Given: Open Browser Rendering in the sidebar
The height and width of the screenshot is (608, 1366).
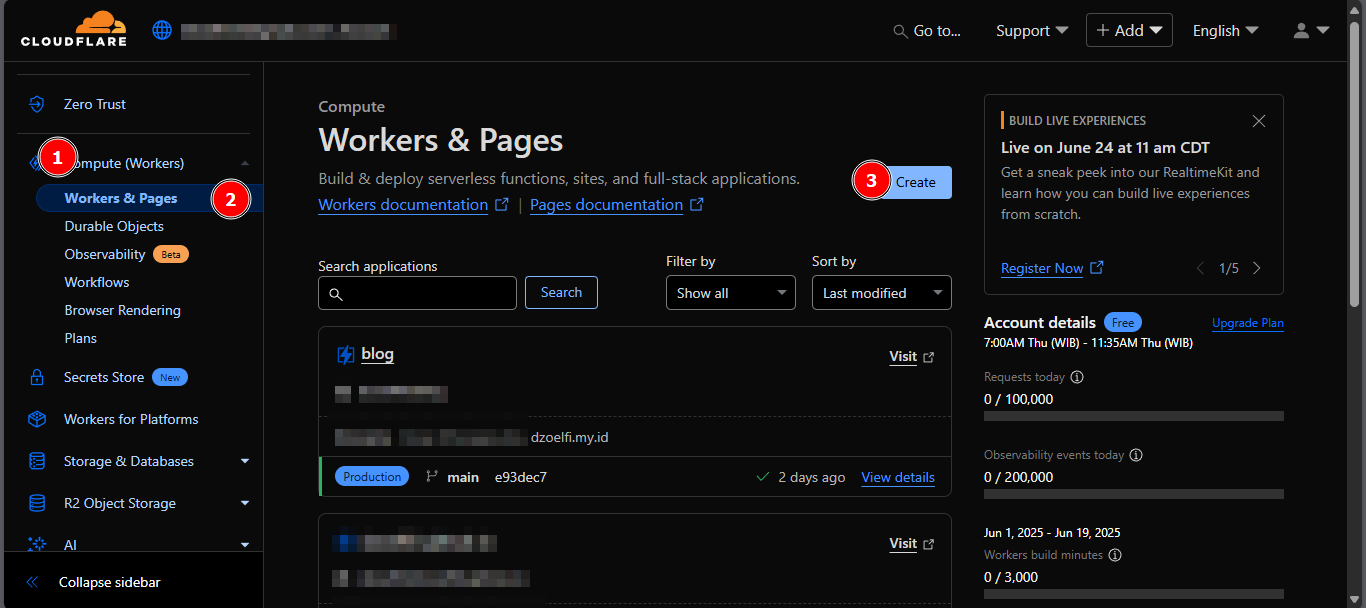Looking at the screenshot, I should (x=122, y=310).
